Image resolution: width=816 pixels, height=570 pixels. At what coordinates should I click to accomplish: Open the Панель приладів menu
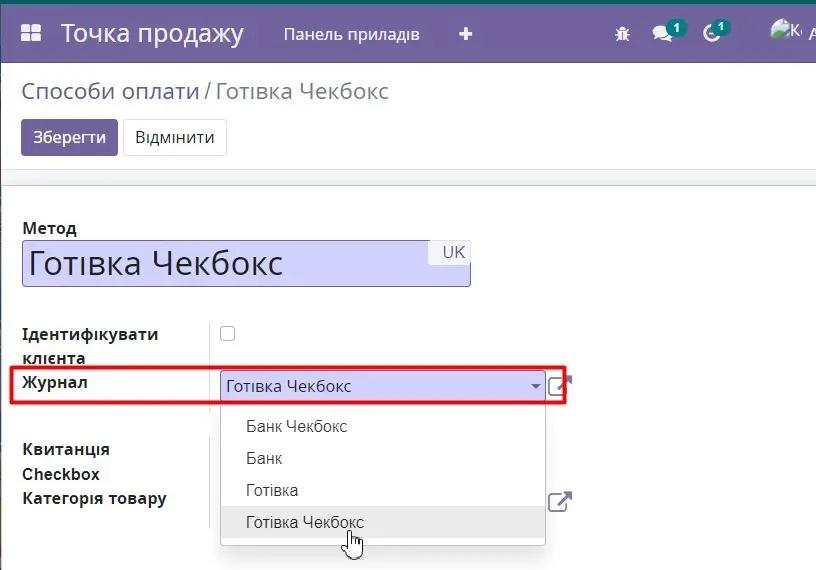coord(351,34)
